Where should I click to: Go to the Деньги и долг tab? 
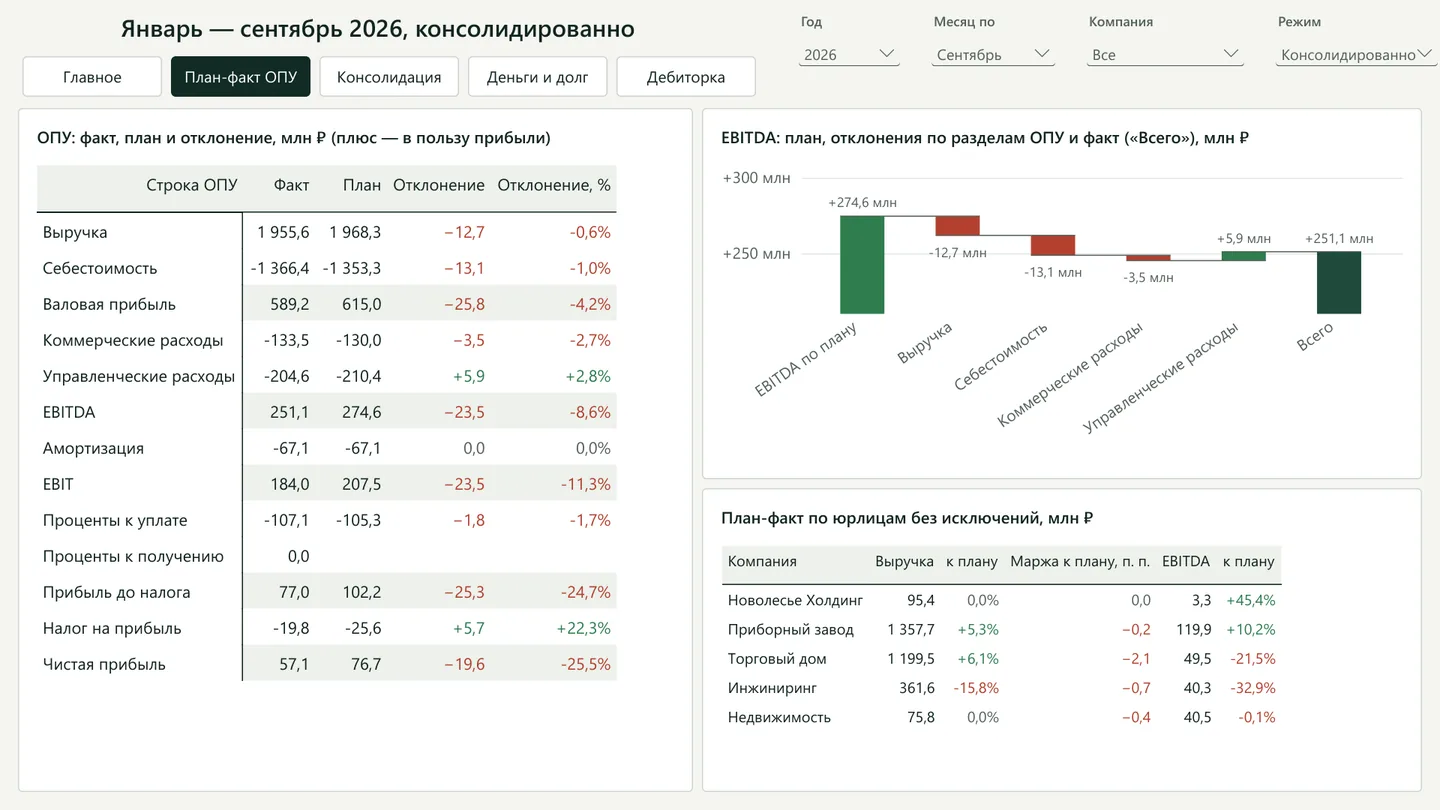[538, 77]
